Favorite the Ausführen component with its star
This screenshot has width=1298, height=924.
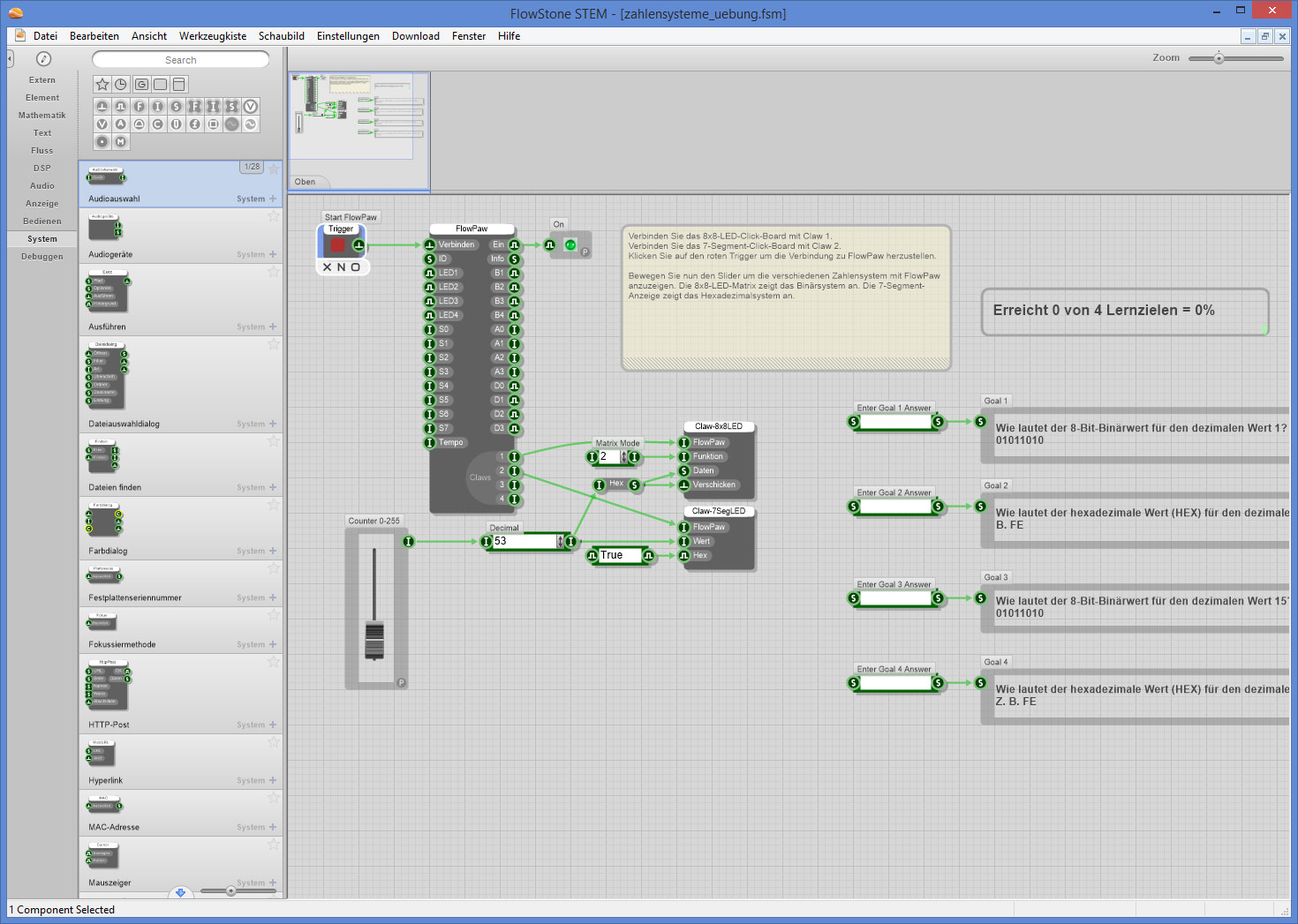[274, 272]
